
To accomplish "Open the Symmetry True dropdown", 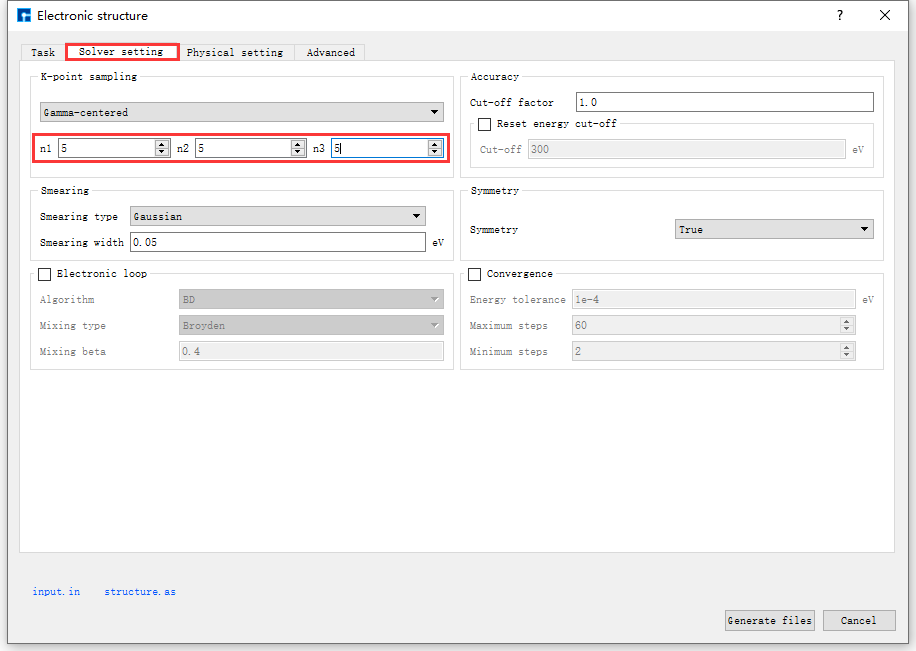I will click(x=774, y=230).
